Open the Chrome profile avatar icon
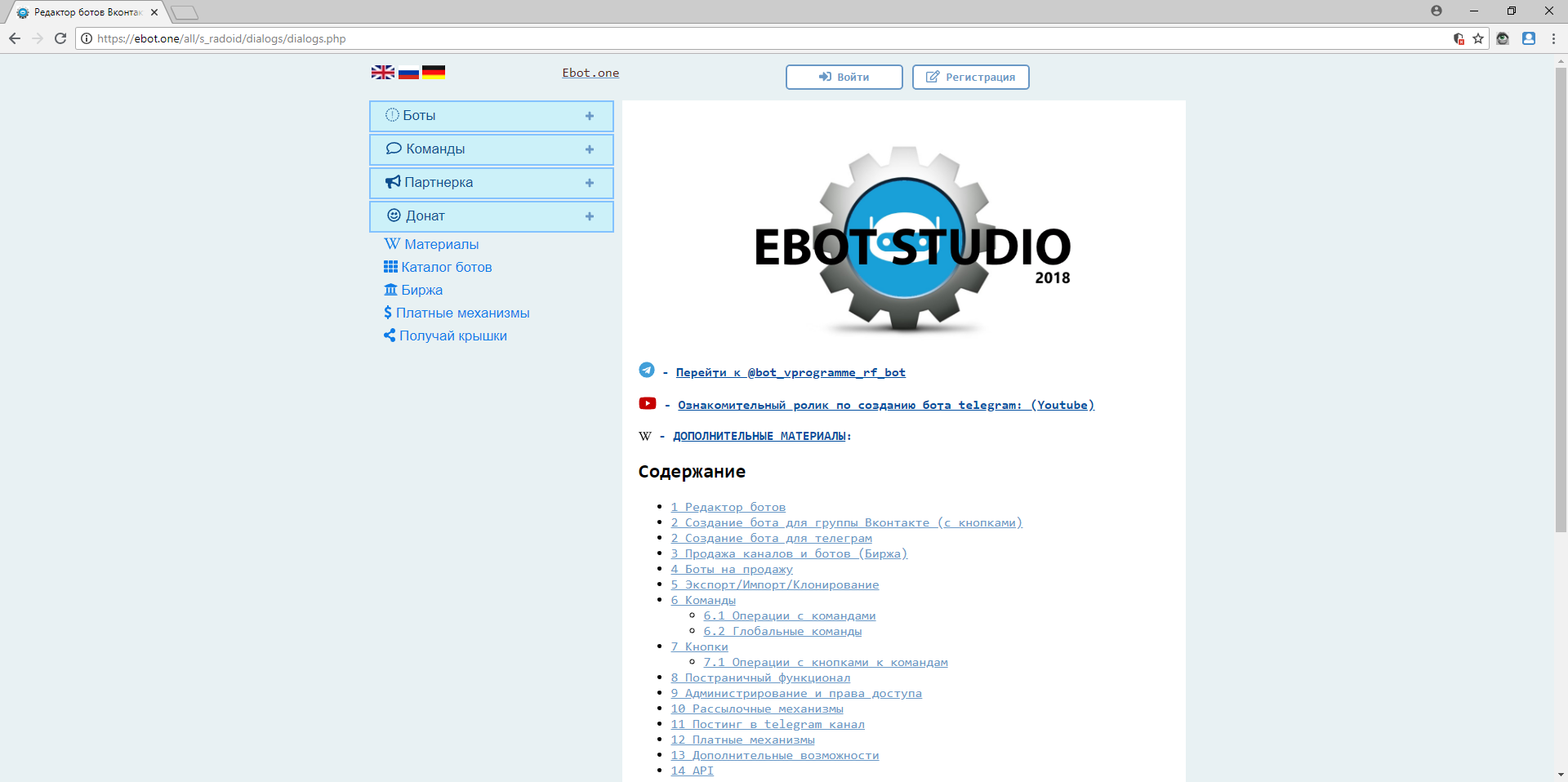Screen dimensions: 1568x782 1437,11
